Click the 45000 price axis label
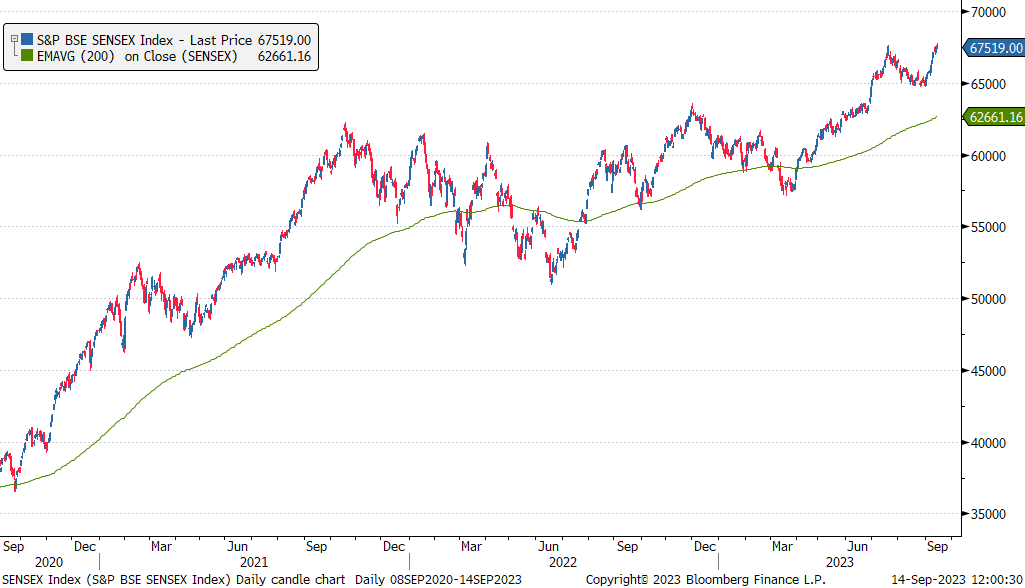 coord(988,371)
